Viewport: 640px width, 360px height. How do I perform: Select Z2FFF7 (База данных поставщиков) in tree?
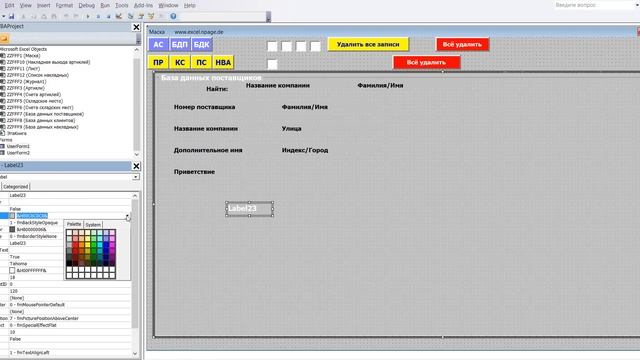coord(45,114)
